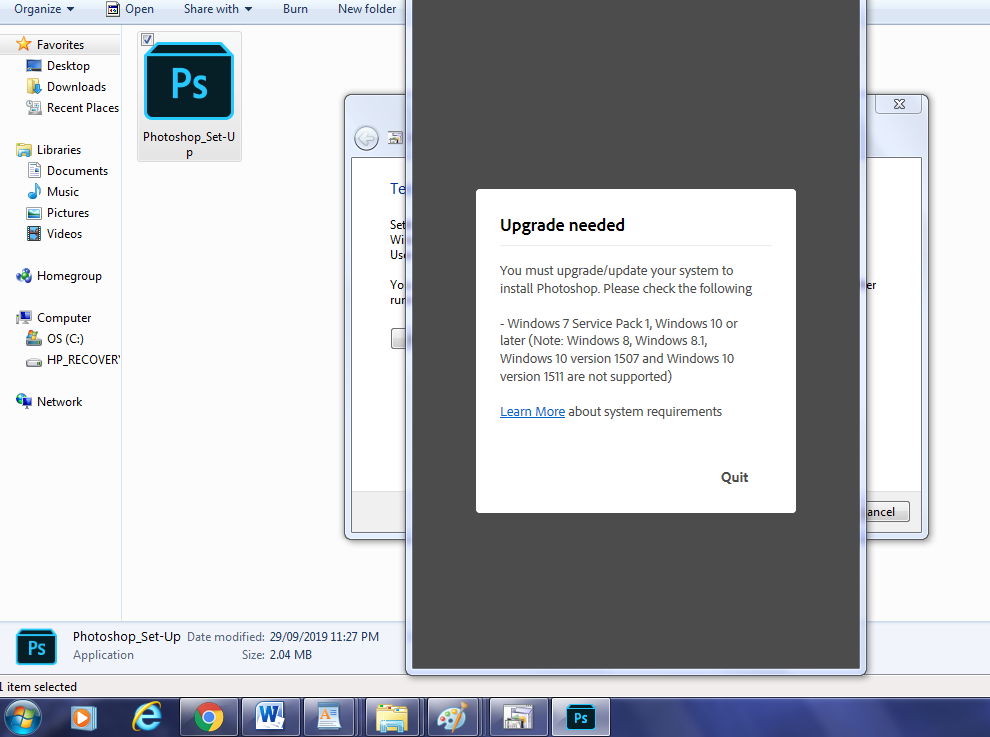Click the partly hidden Cancel button in wizard
This screenshot has width=990, height=737.
887,512
